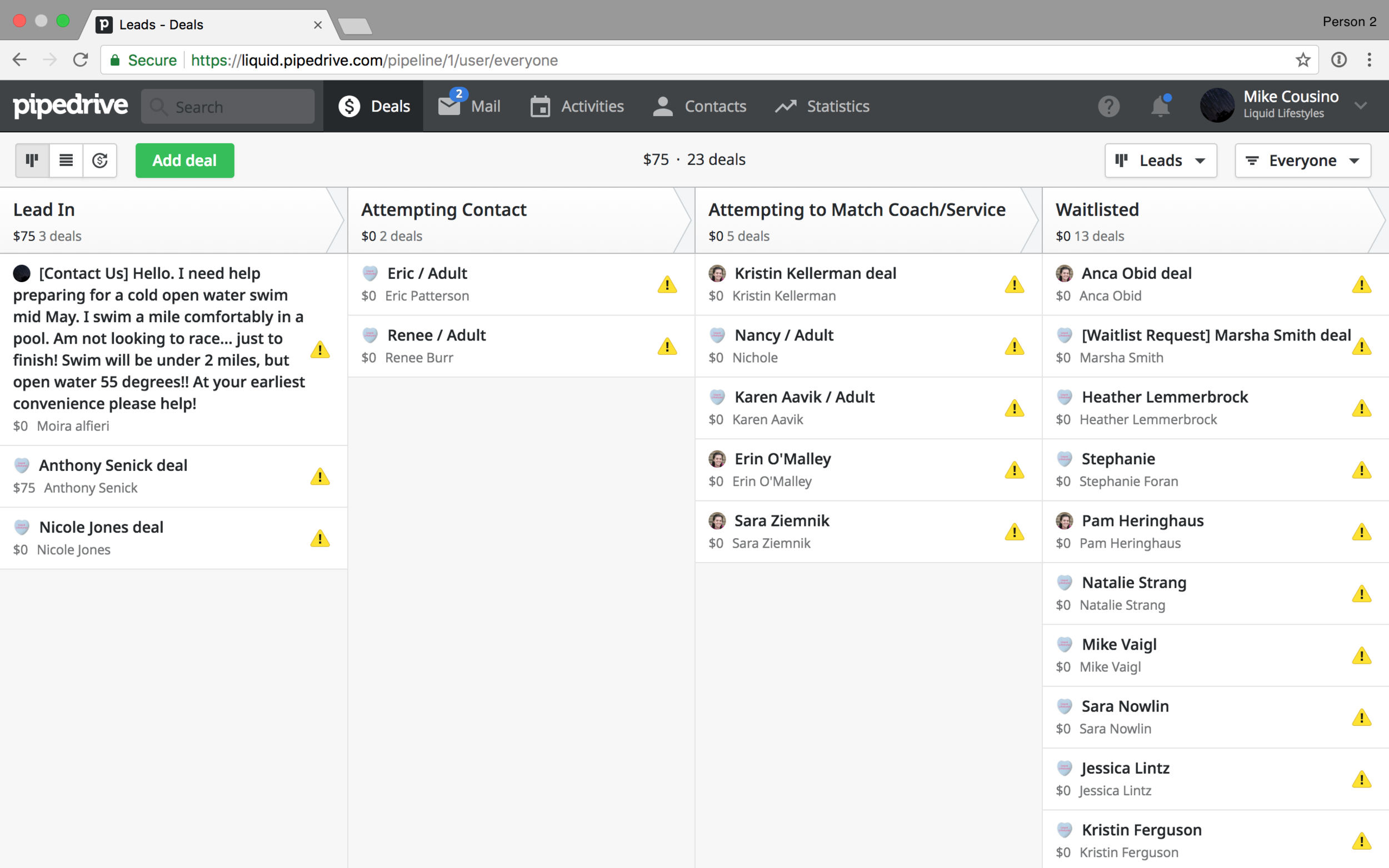This screenshot has width=1389, height=868.
Task: Expand the Mike Cousino account menu
Action: 1361,105
